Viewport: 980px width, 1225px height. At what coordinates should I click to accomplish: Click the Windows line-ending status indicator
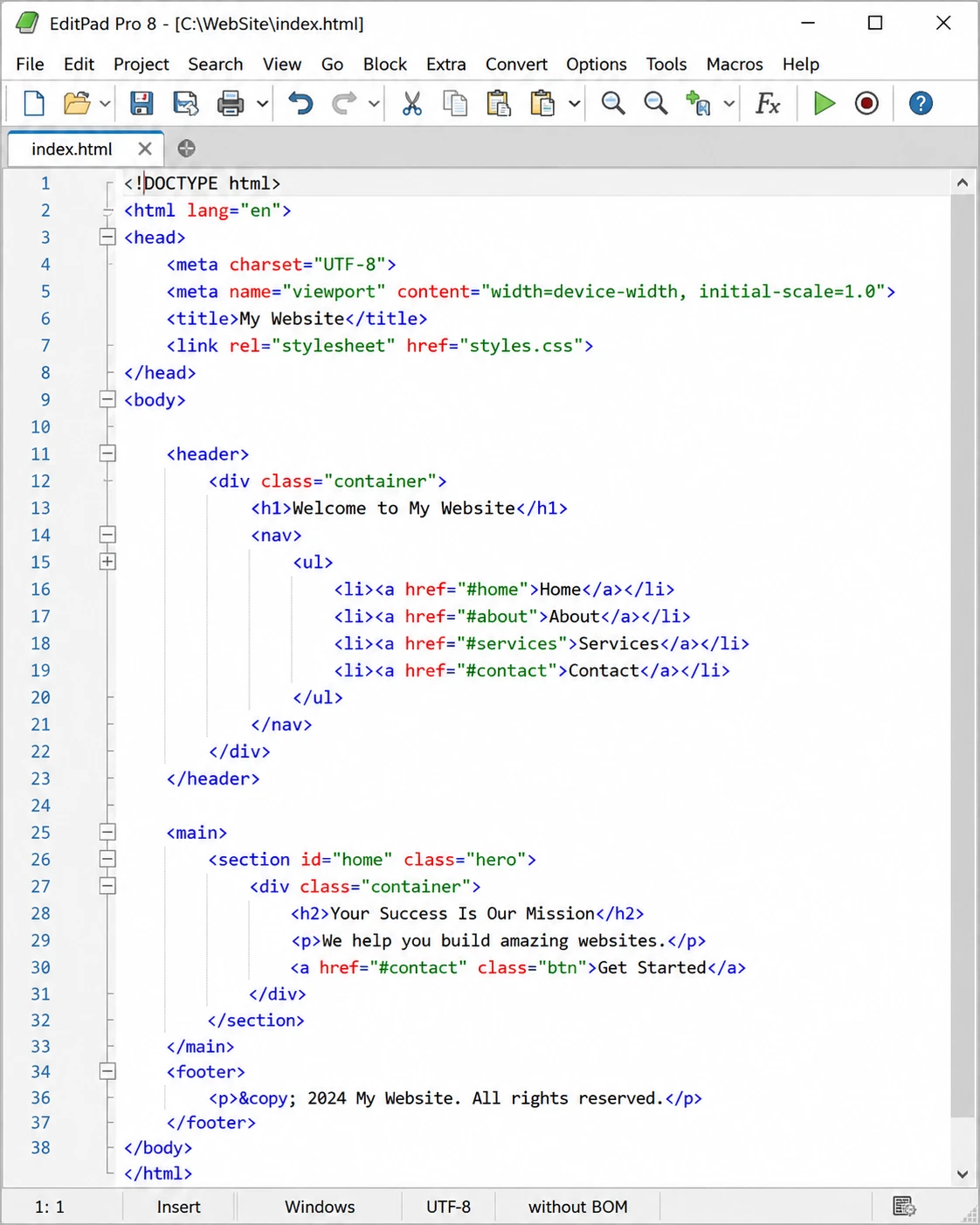coord(320,1207)
